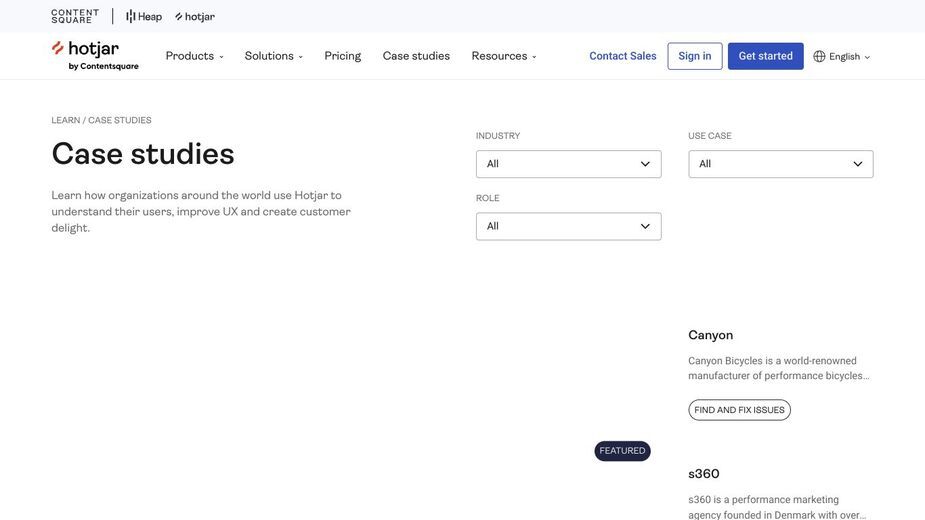Click the Contact Sales link
This screenshot has height=520, width=925.
(x=622, y=56)
